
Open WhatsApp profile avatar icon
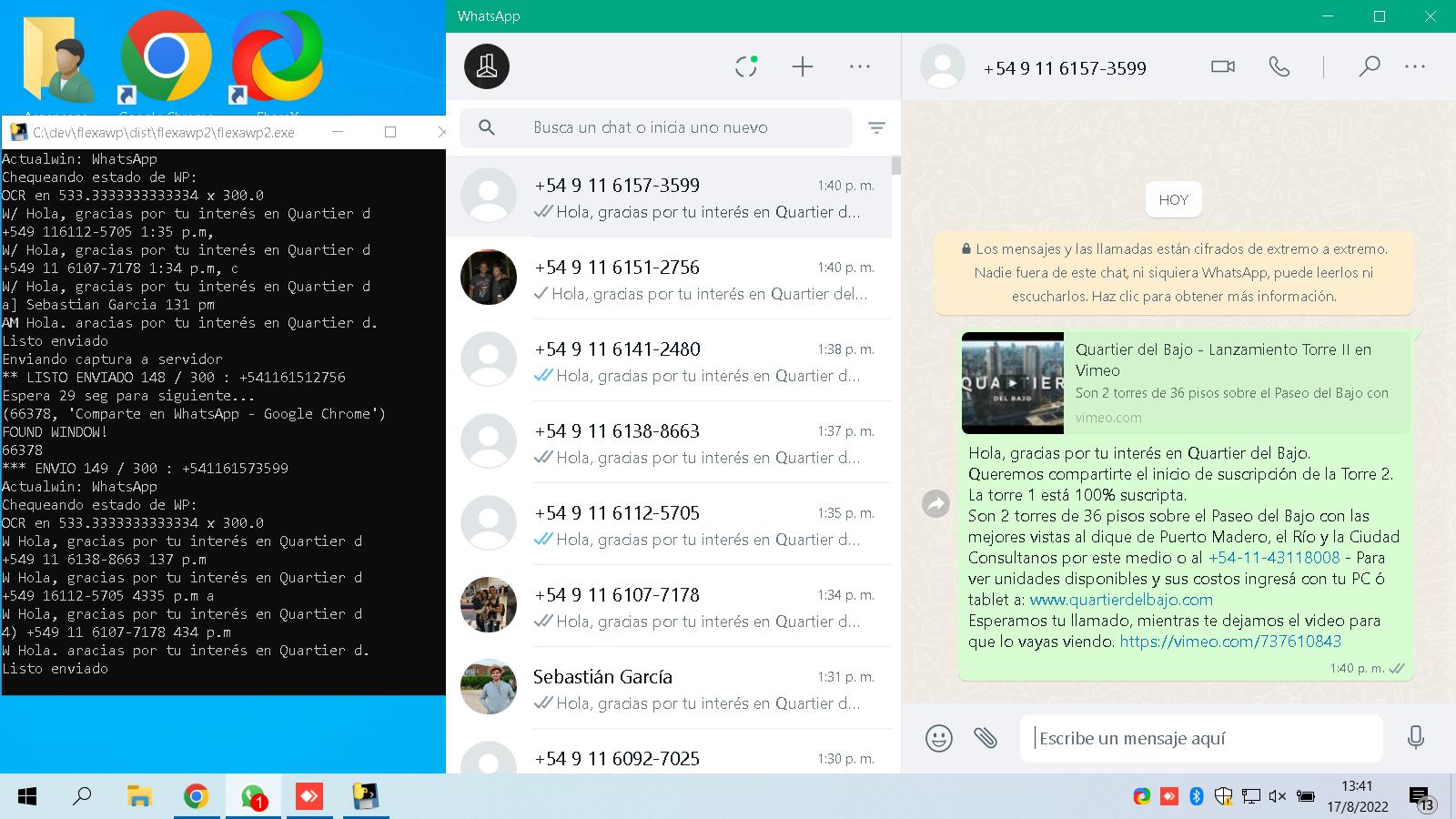(x=487, y=66)
